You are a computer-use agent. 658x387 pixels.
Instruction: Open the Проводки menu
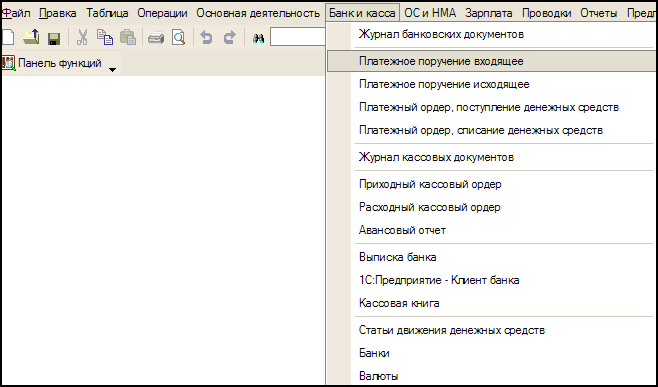tap(546, 13)
